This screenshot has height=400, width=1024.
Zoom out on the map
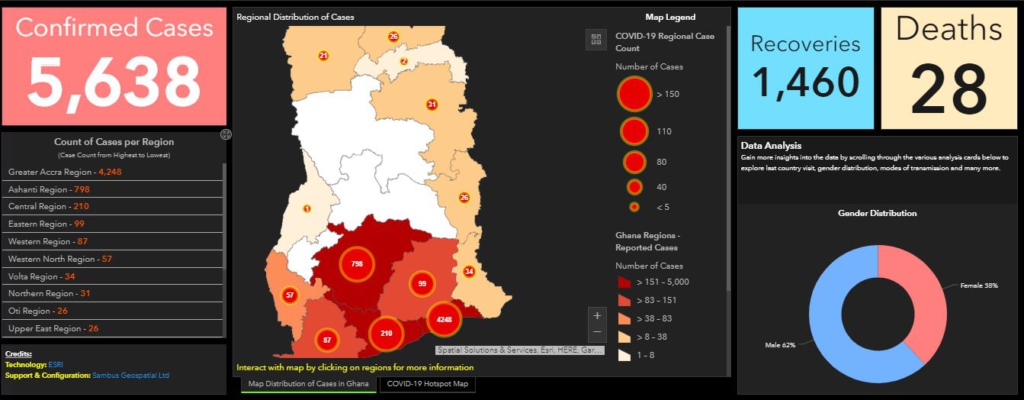coord(597,331)
